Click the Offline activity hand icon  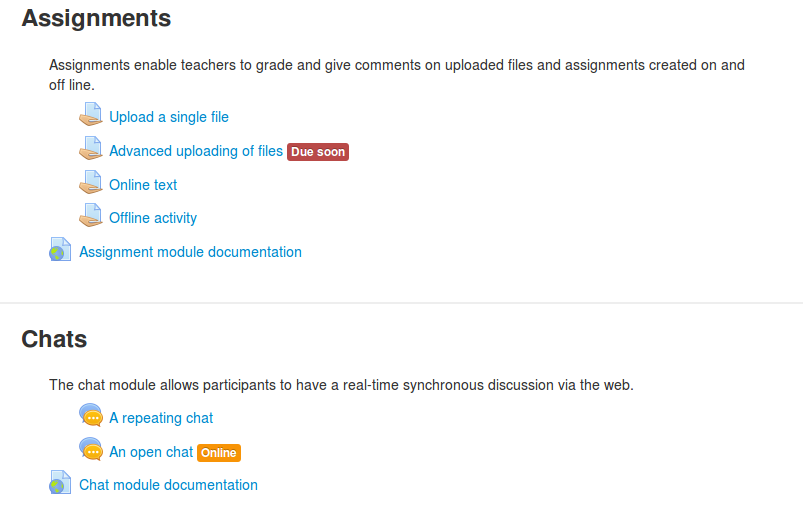91,215
